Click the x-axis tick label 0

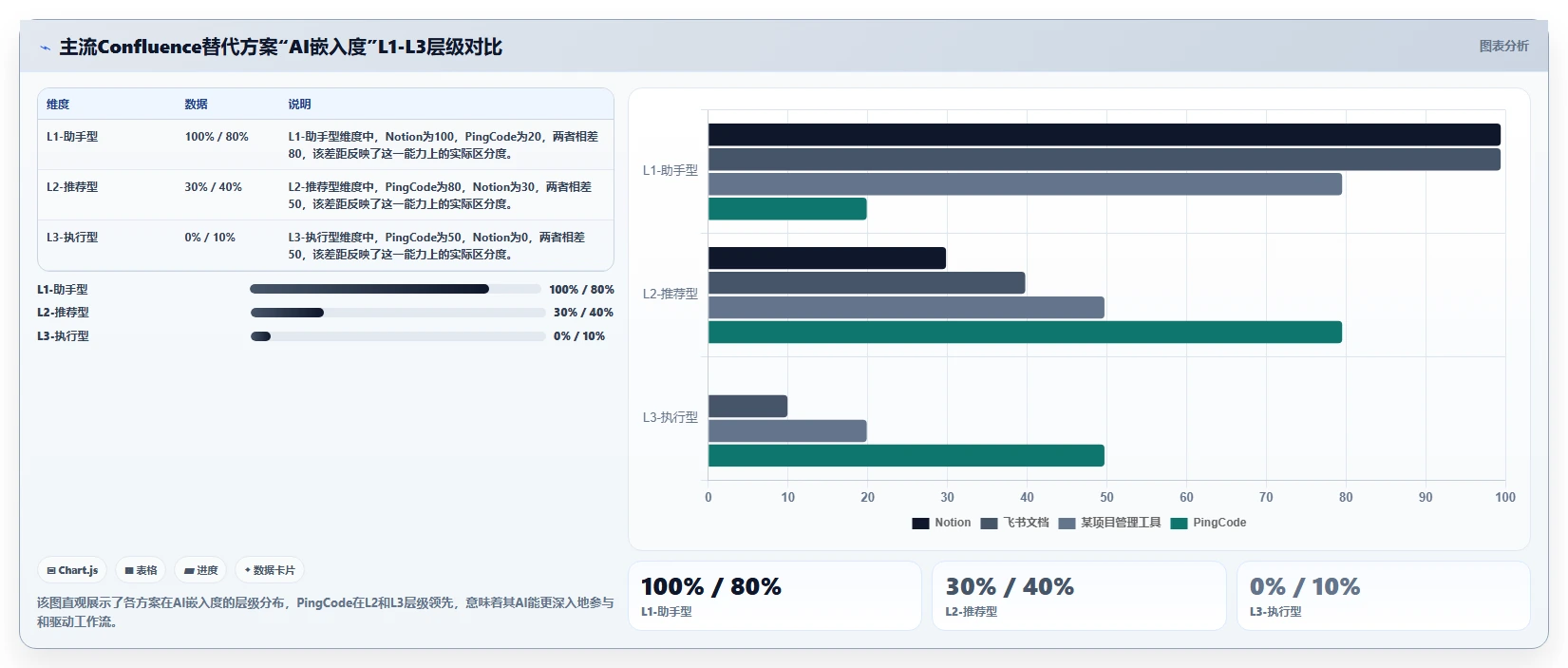coord(708,497)
